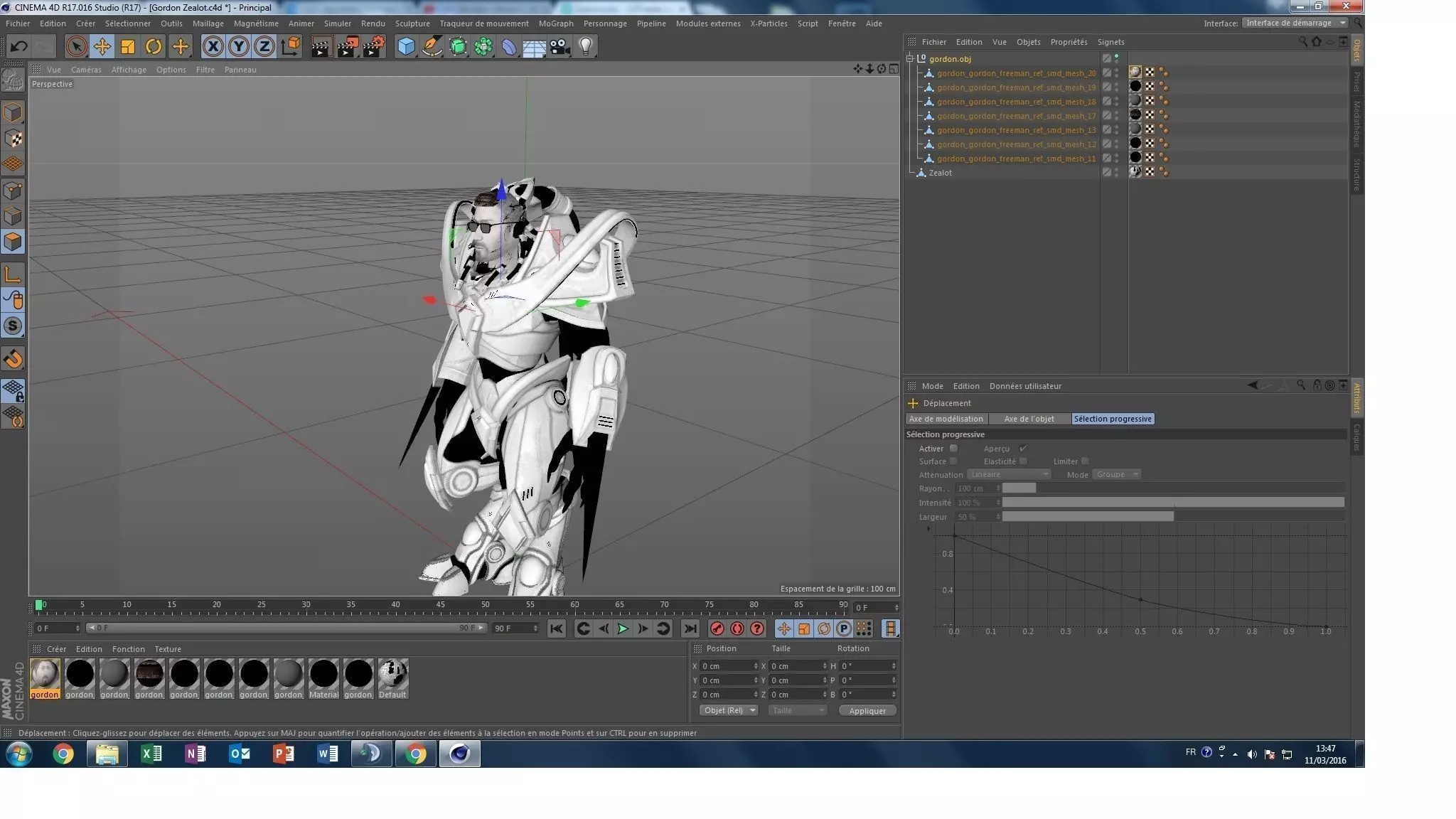The image size is (1456, 819).
Task: Click the Appliquer button
Action: (x=867, y=711)
